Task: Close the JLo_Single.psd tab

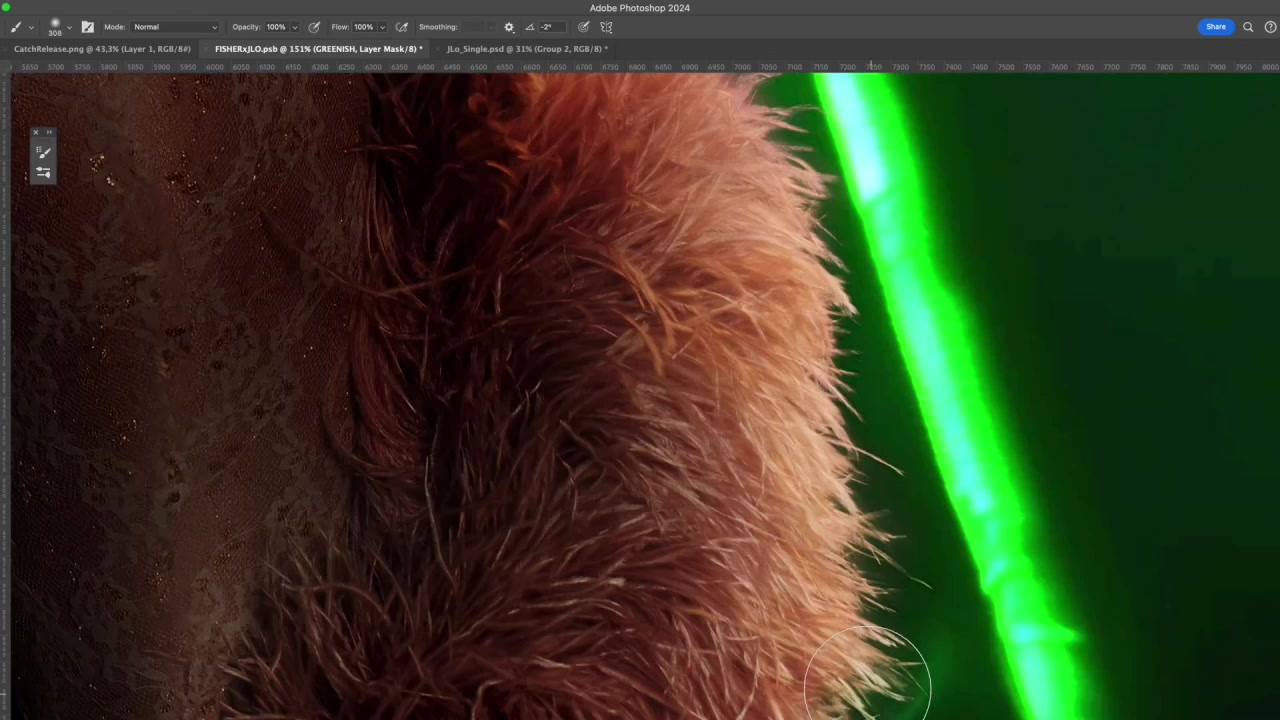Action: 438,49
